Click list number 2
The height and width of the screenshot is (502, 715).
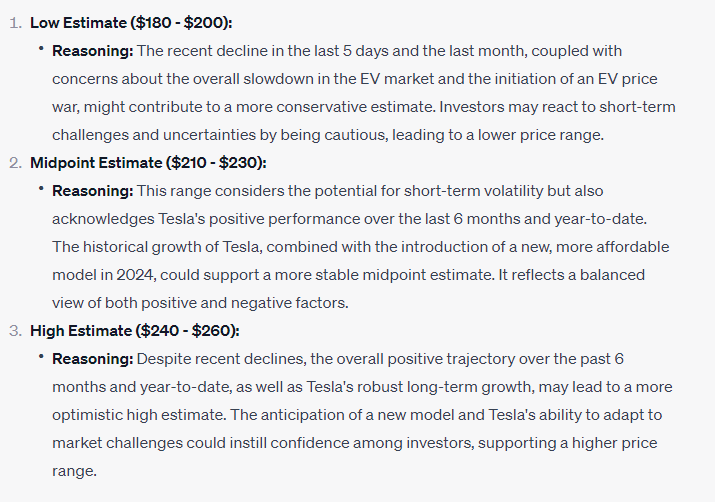(x=14, y=162)
